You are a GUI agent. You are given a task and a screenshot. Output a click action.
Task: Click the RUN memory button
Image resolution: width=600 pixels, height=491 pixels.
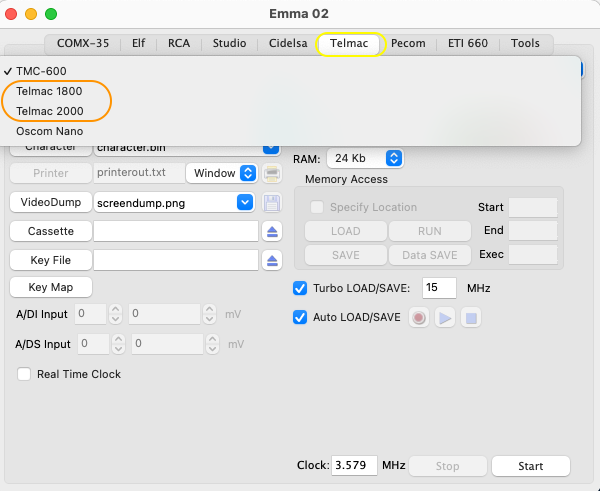[x=430, y=231]
